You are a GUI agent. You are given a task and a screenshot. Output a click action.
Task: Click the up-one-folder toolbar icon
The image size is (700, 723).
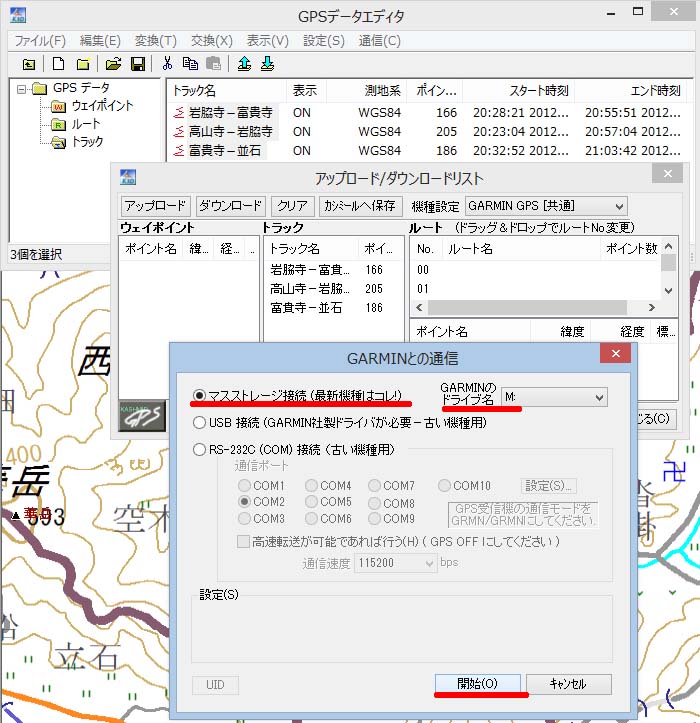pyautogui.click(x=29, y=64)
